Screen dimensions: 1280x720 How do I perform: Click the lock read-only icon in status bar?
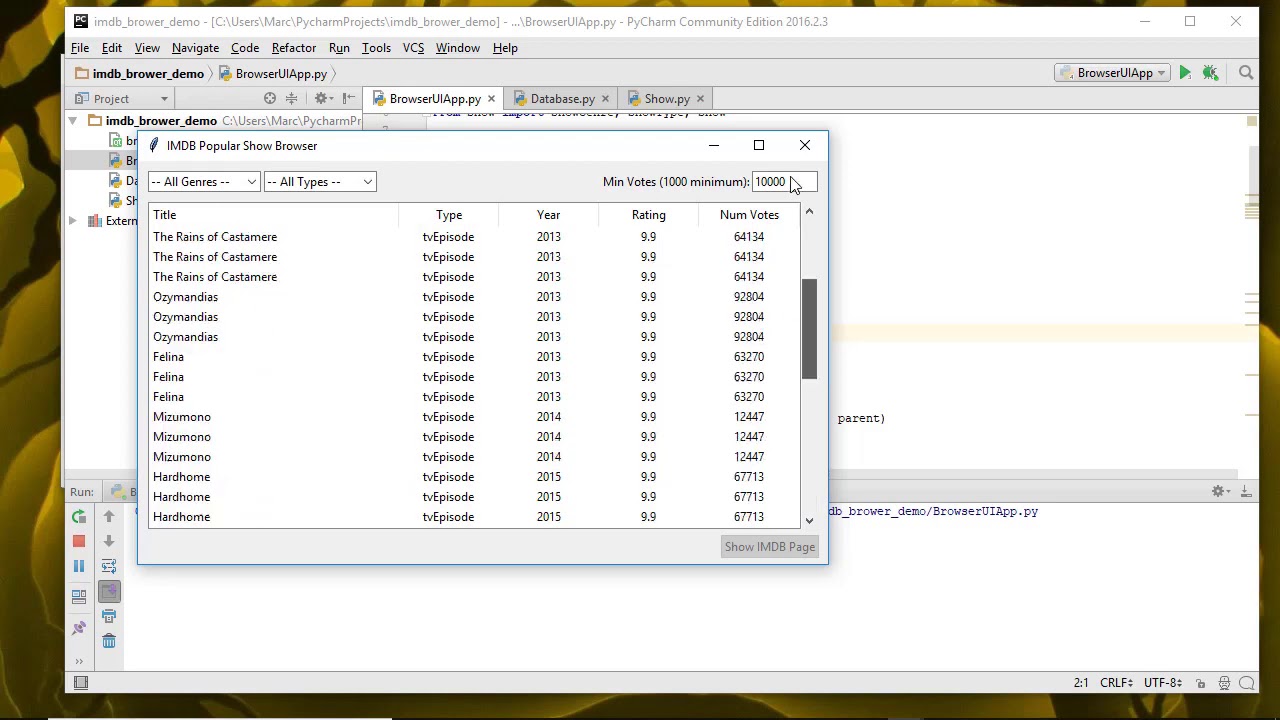(x=1200, y=683)
